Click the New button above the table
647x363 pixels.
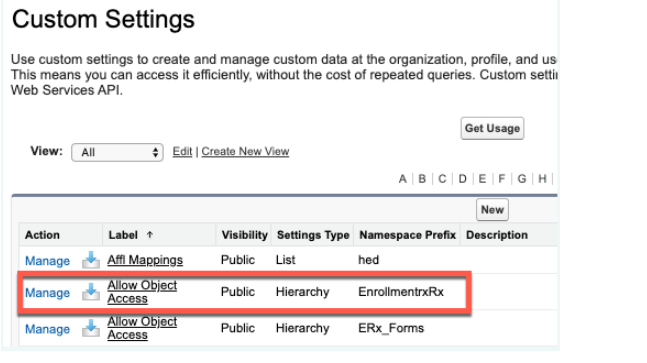[x=492, y=210]
